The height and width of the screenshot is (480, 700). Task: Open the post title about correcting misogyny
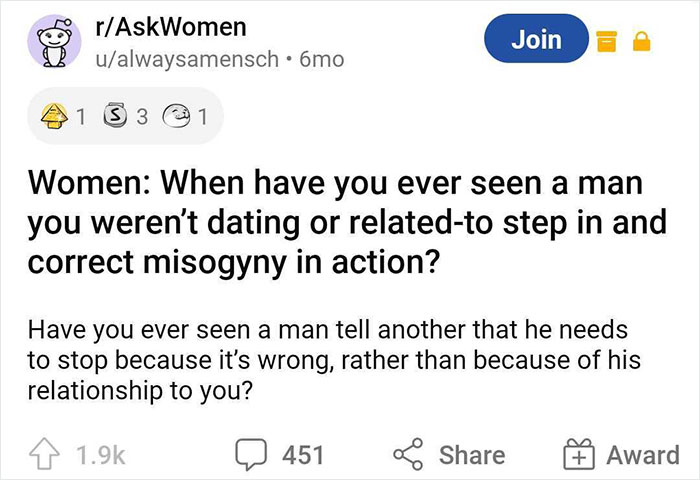[346, 220]
